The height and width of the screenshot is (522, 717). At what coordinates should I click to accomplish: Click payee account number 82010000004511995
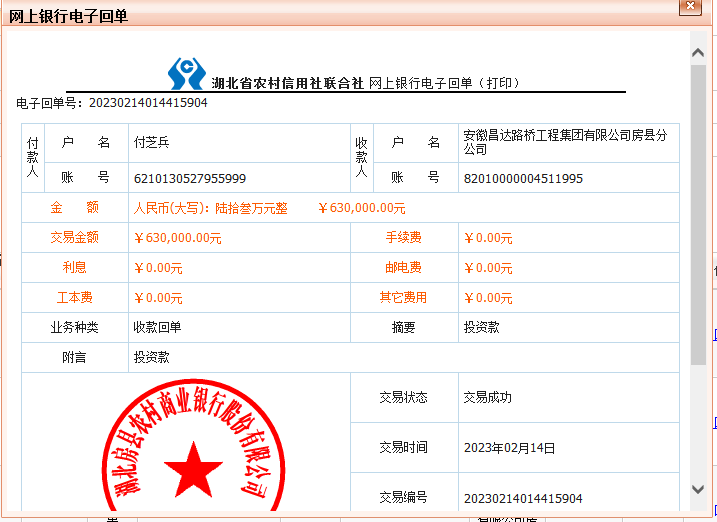click(522, 178)
